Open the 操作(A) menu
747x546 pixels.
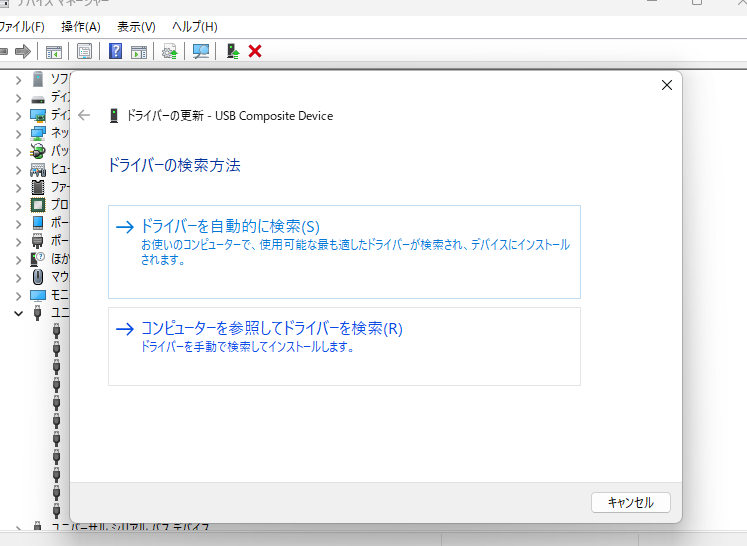click(x=81, y=27)
